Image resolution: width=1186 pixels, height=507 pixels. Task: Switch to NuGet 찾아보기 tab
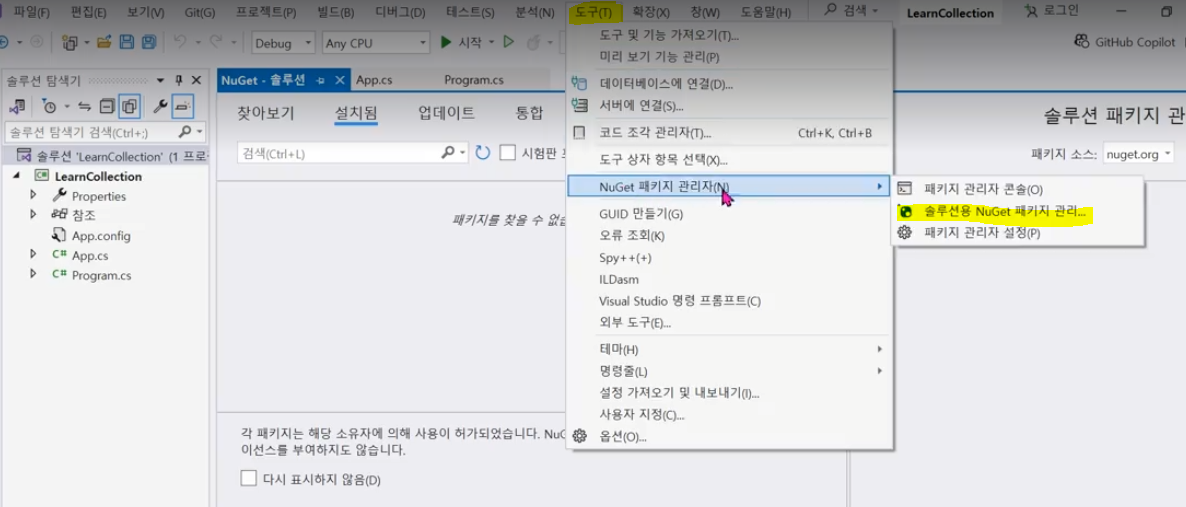(265, 114)
